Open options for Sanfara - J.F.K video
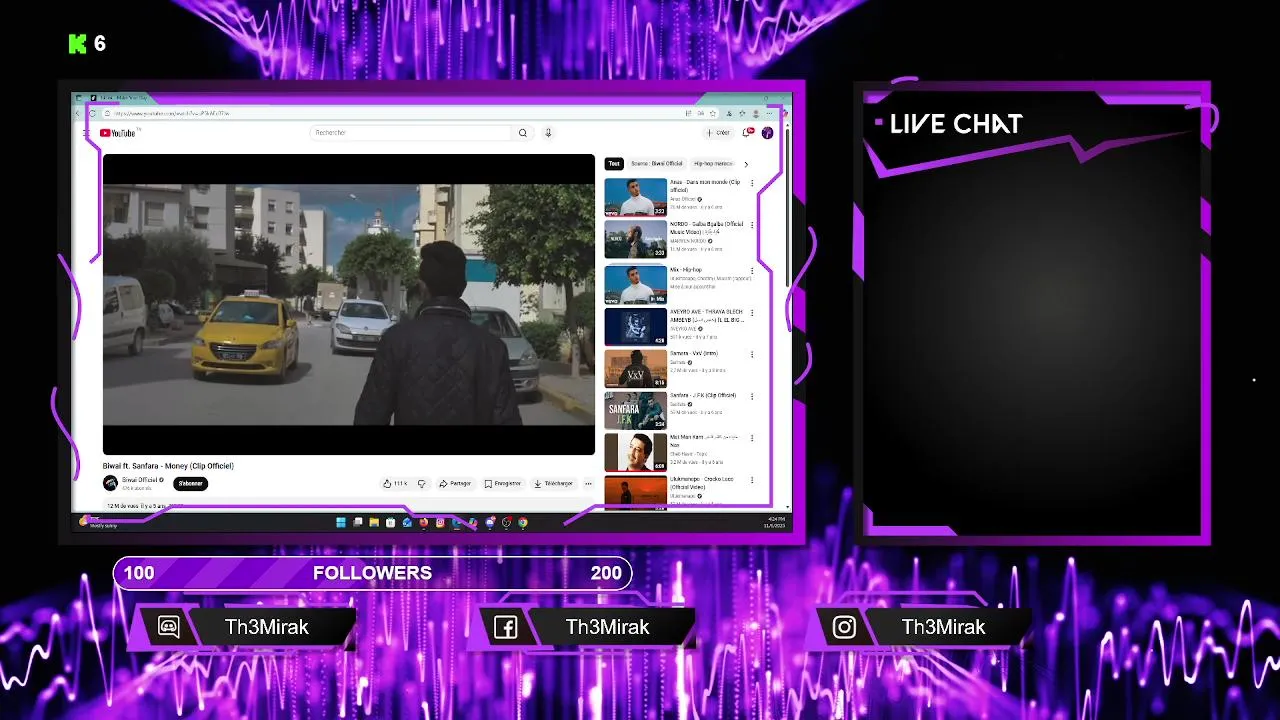 coord(752,396)
